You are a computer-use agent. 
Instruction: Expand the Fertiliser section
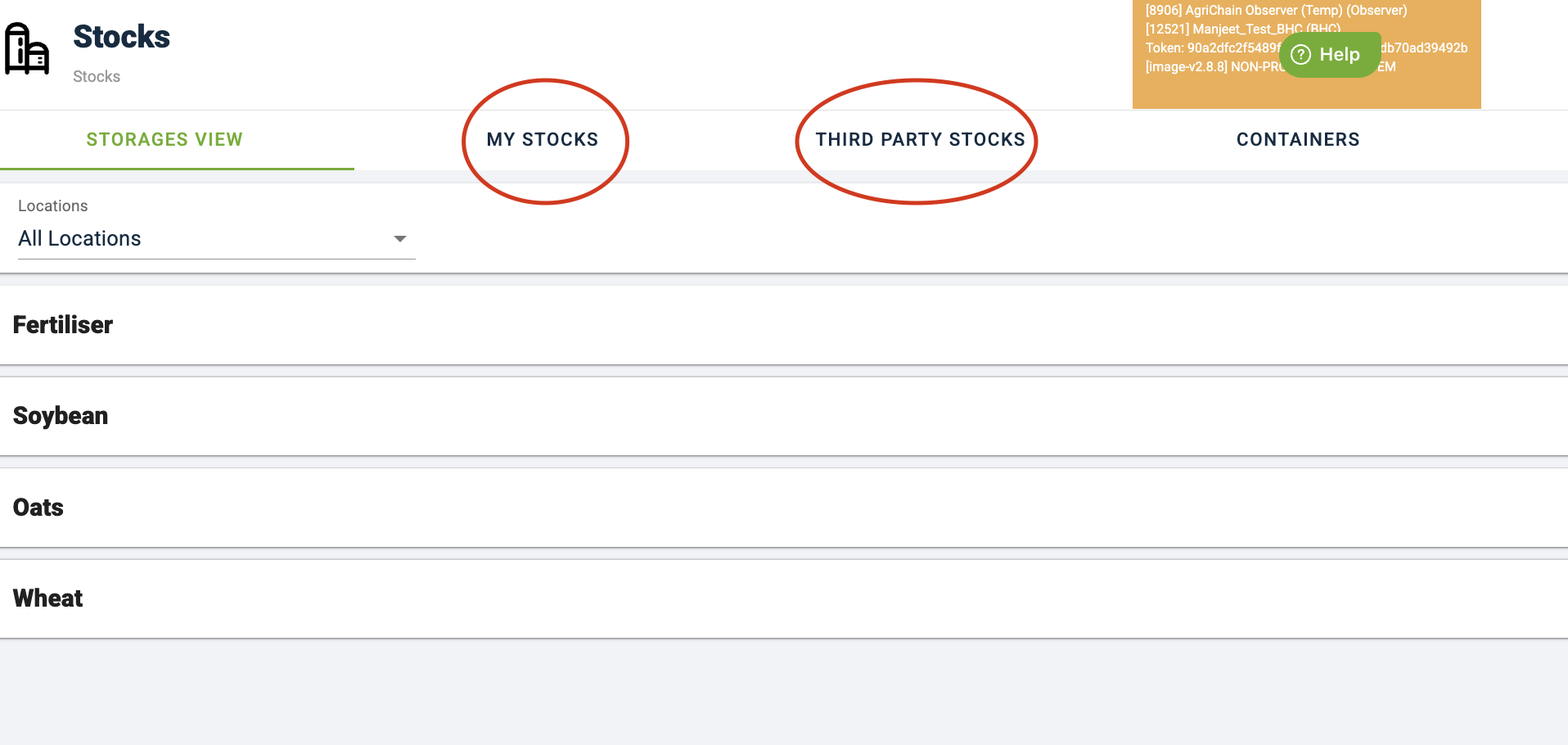click(x=784, y=325)
